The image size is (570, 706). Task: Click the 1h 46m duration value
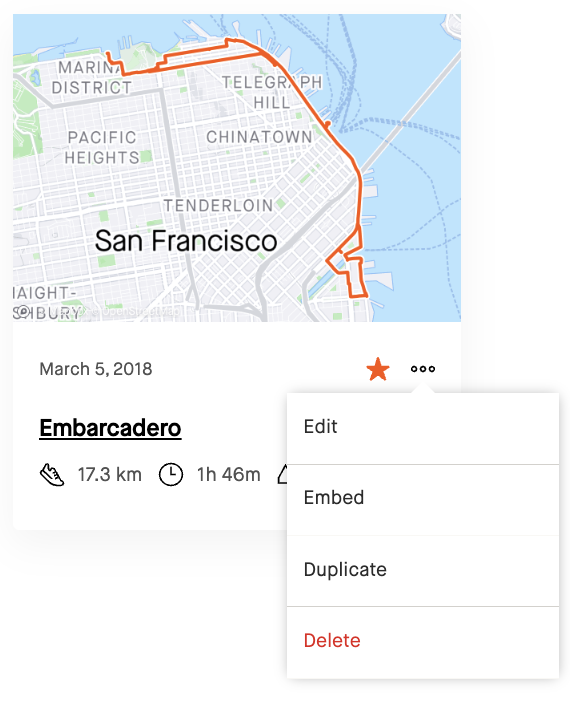(229, 475)
